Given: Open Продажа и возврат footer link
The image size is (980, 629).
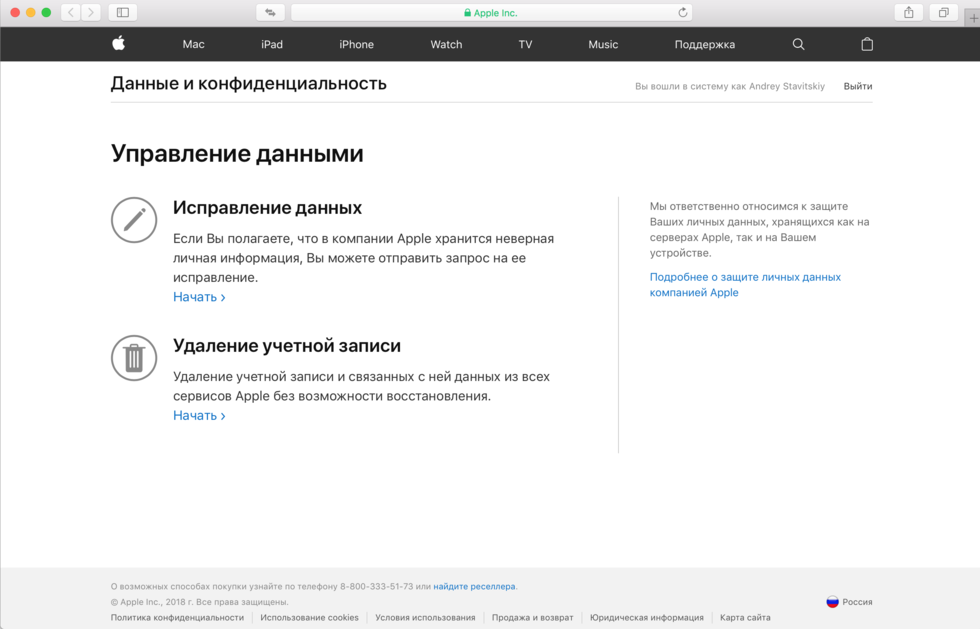Looking at the screenshot, I should [532, 618].
